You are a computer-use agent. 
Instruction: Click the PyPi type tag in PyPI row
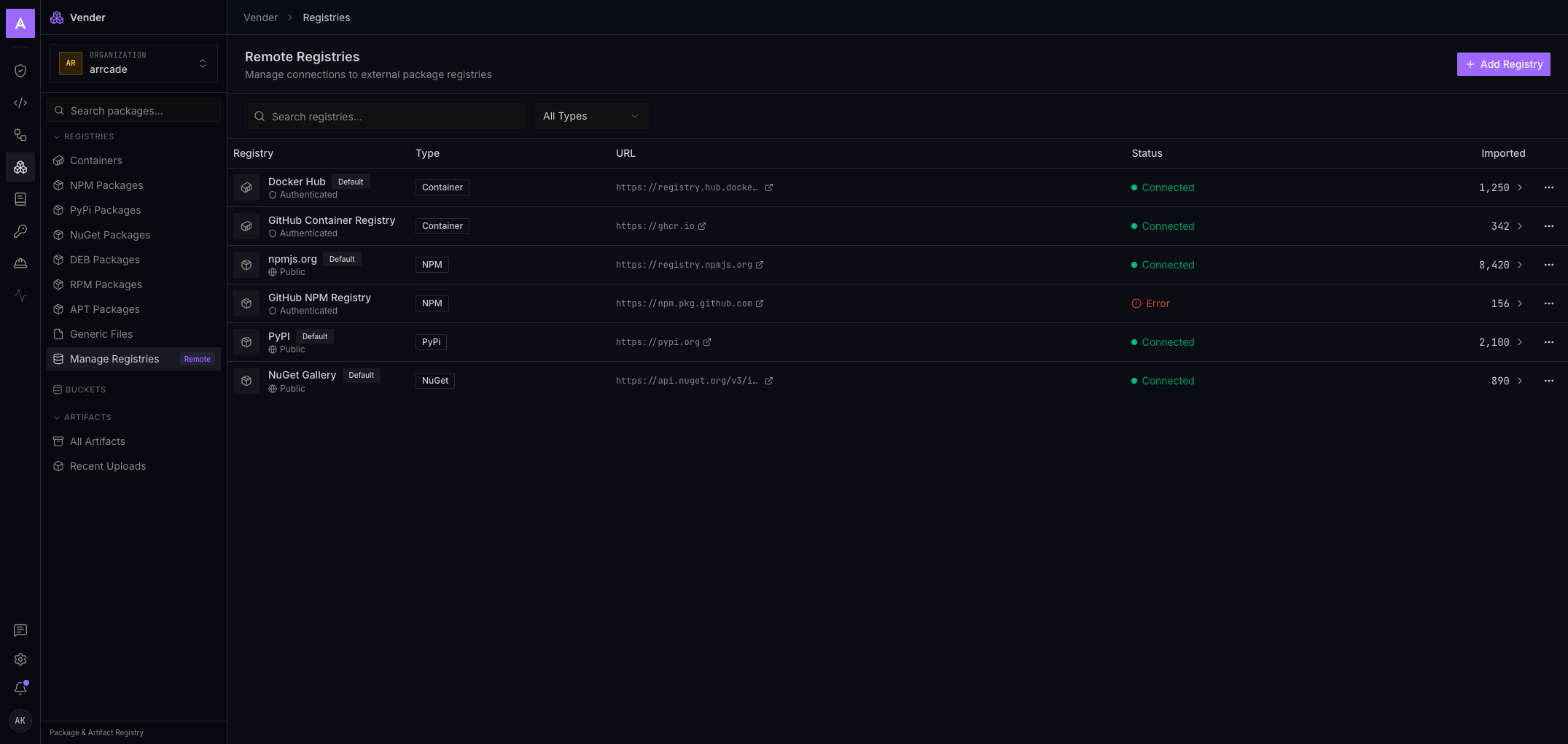pos(431,342)
